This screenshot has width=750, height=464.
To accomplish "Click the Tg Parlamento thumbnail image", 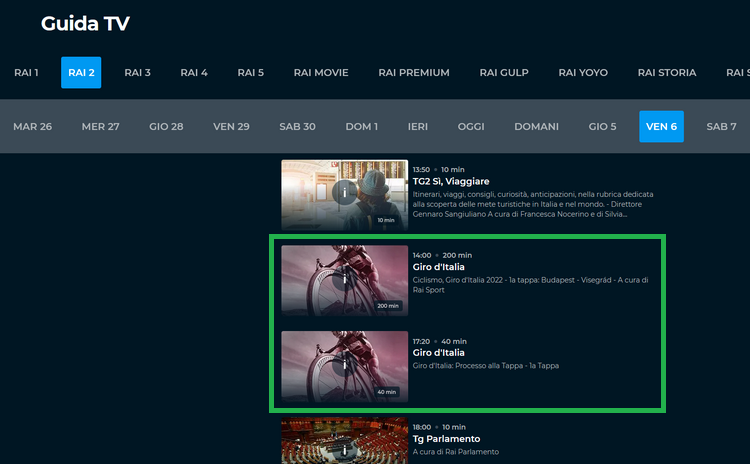I will click(344, 441).
